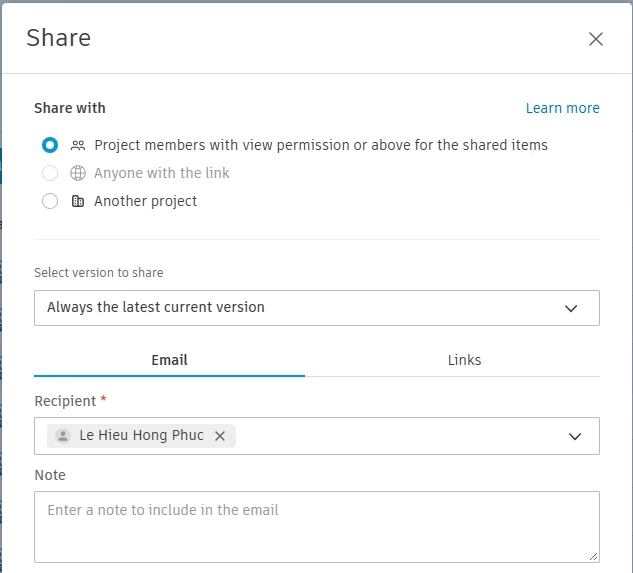Switch to the Email tab
This screenshot has height=573, width=633.
170,360
